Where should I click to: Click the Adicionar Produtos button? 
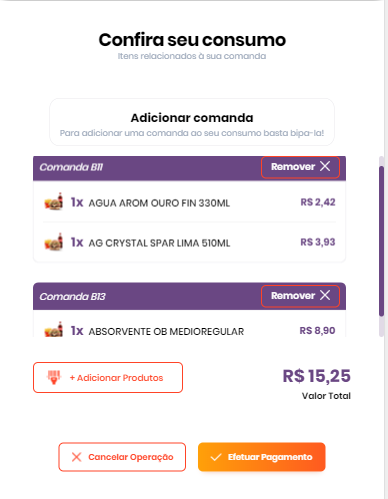[108, 377]
